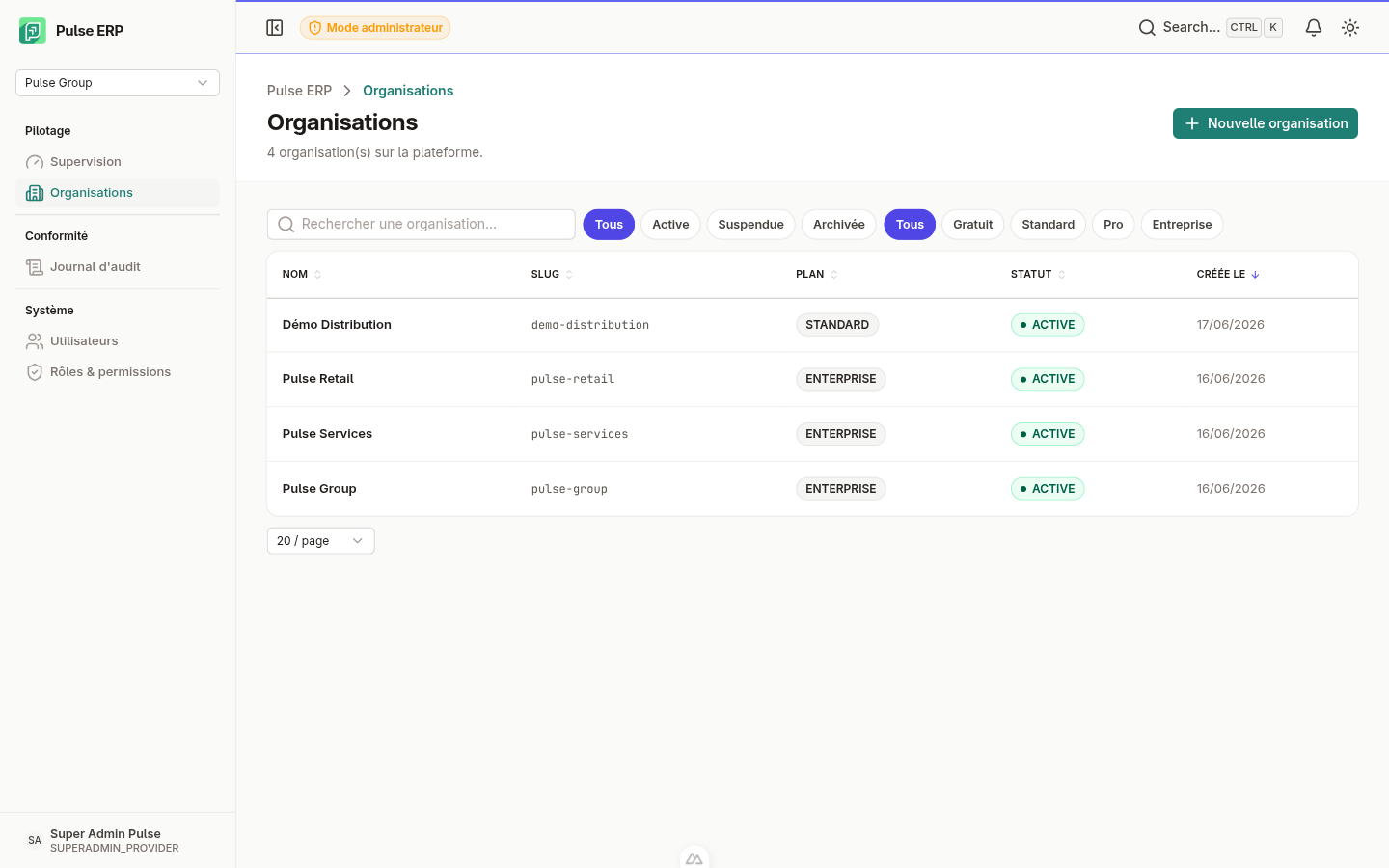Click ACTIVE status of Démo Distribution
1389x868 pixels.
[1048, 325]
